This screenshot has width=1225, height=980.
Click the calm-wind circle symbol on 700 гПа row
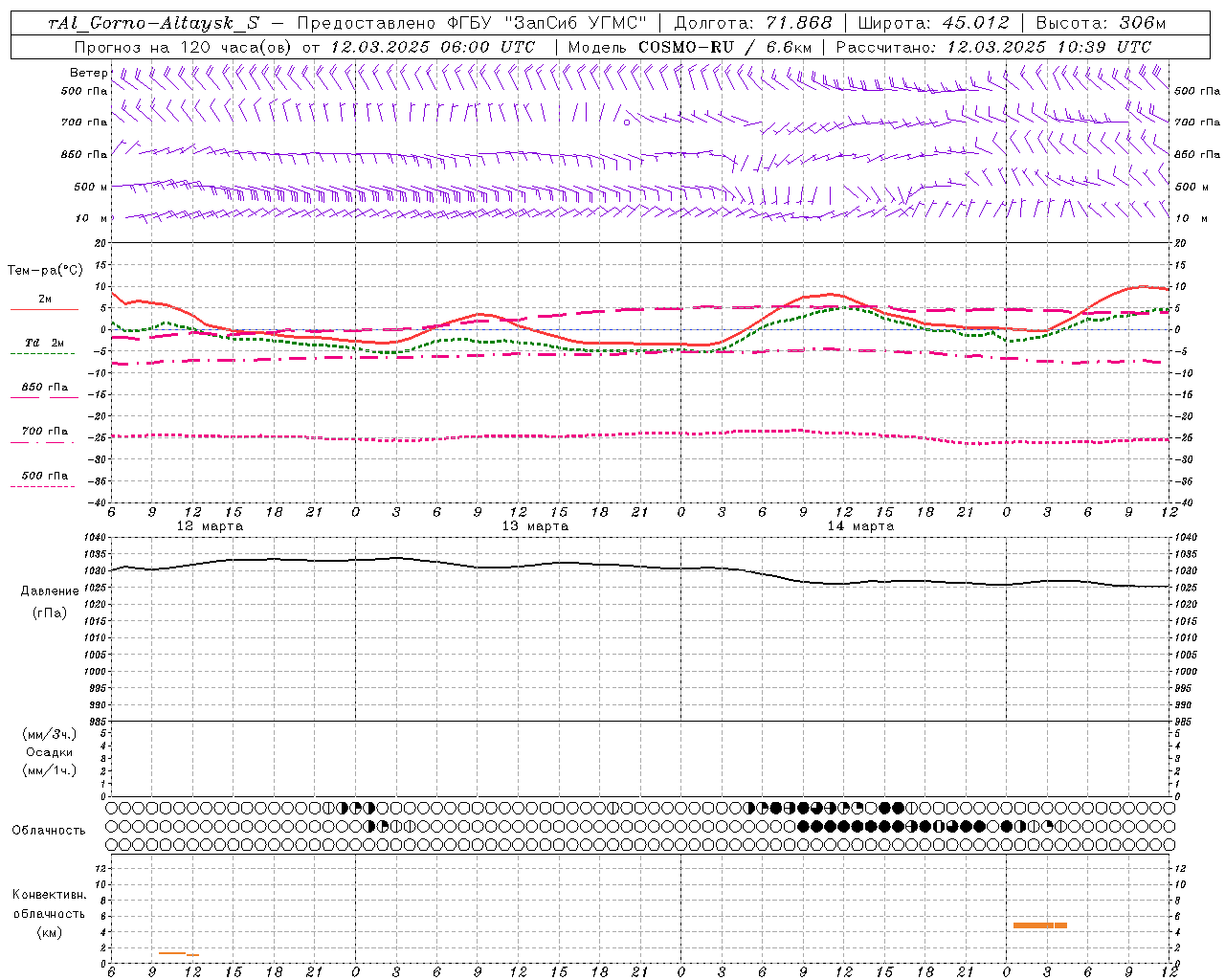(x=627, y=122)
